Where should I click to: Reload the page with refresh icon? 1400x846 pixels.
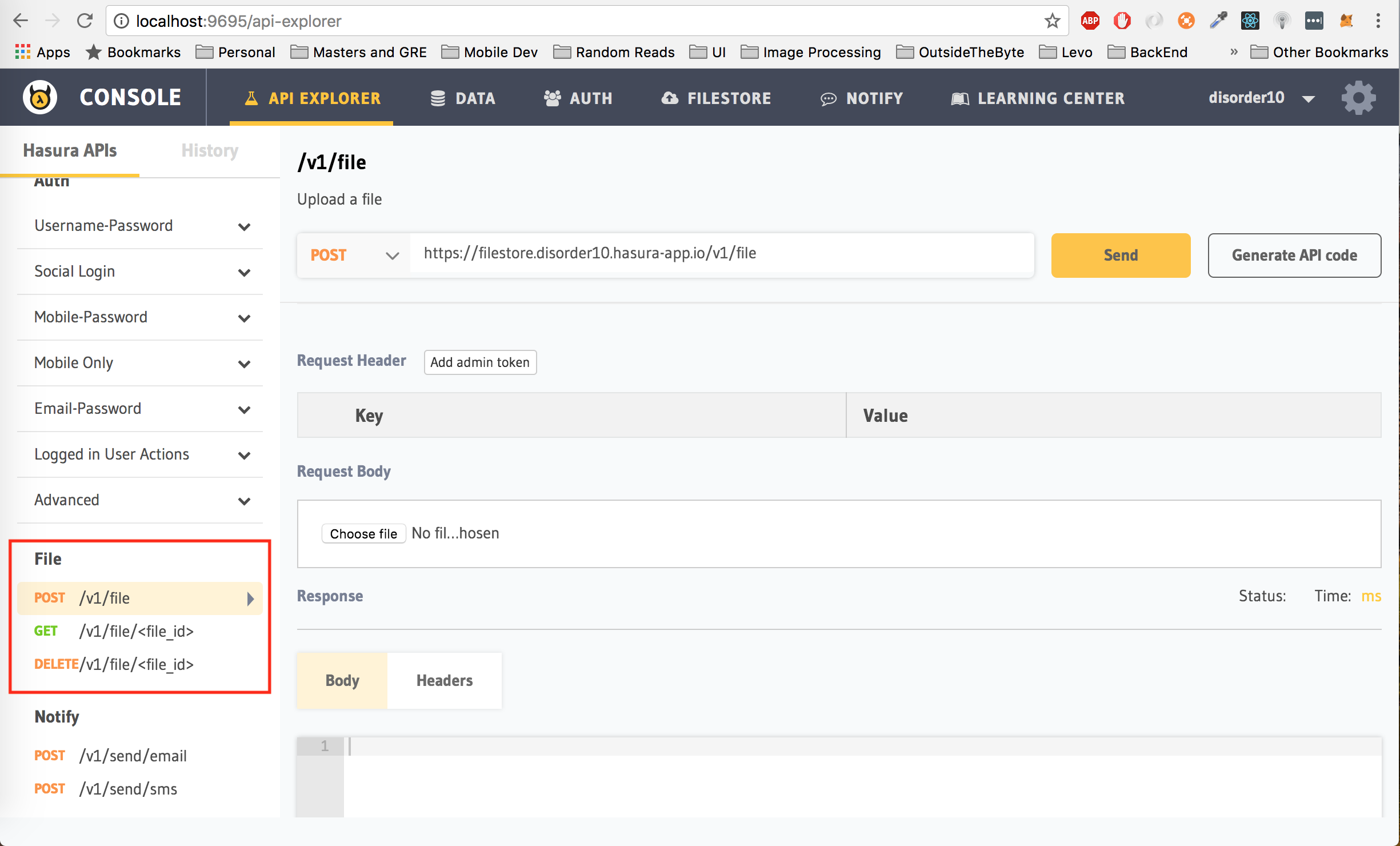pos(85,21)
